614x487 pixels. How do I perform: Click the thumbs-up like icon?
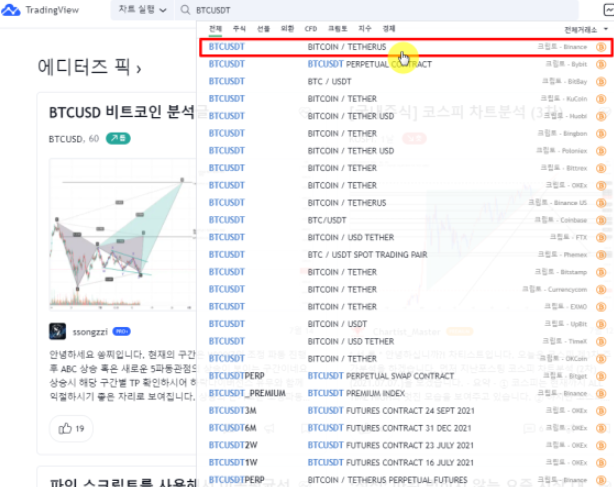tap(66, 428)
